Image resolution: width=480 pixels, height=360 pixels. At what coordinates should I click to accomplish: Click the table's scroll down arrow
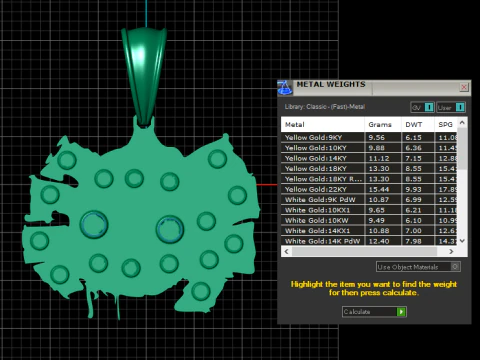click(462, 241)
